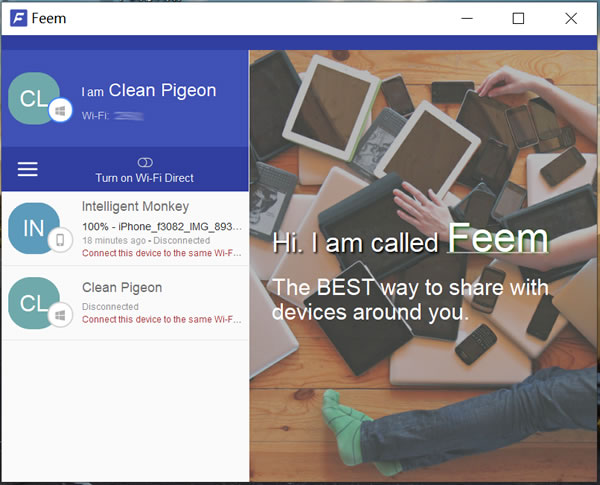
Task: Click red Wi-Fi warning under Clean Pigeon
Action: click(x=162, y=319)
